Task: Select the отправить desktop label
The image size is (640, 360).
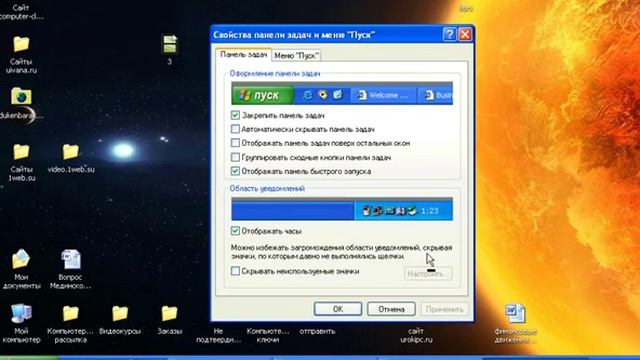Action: (x=317, y=331)
